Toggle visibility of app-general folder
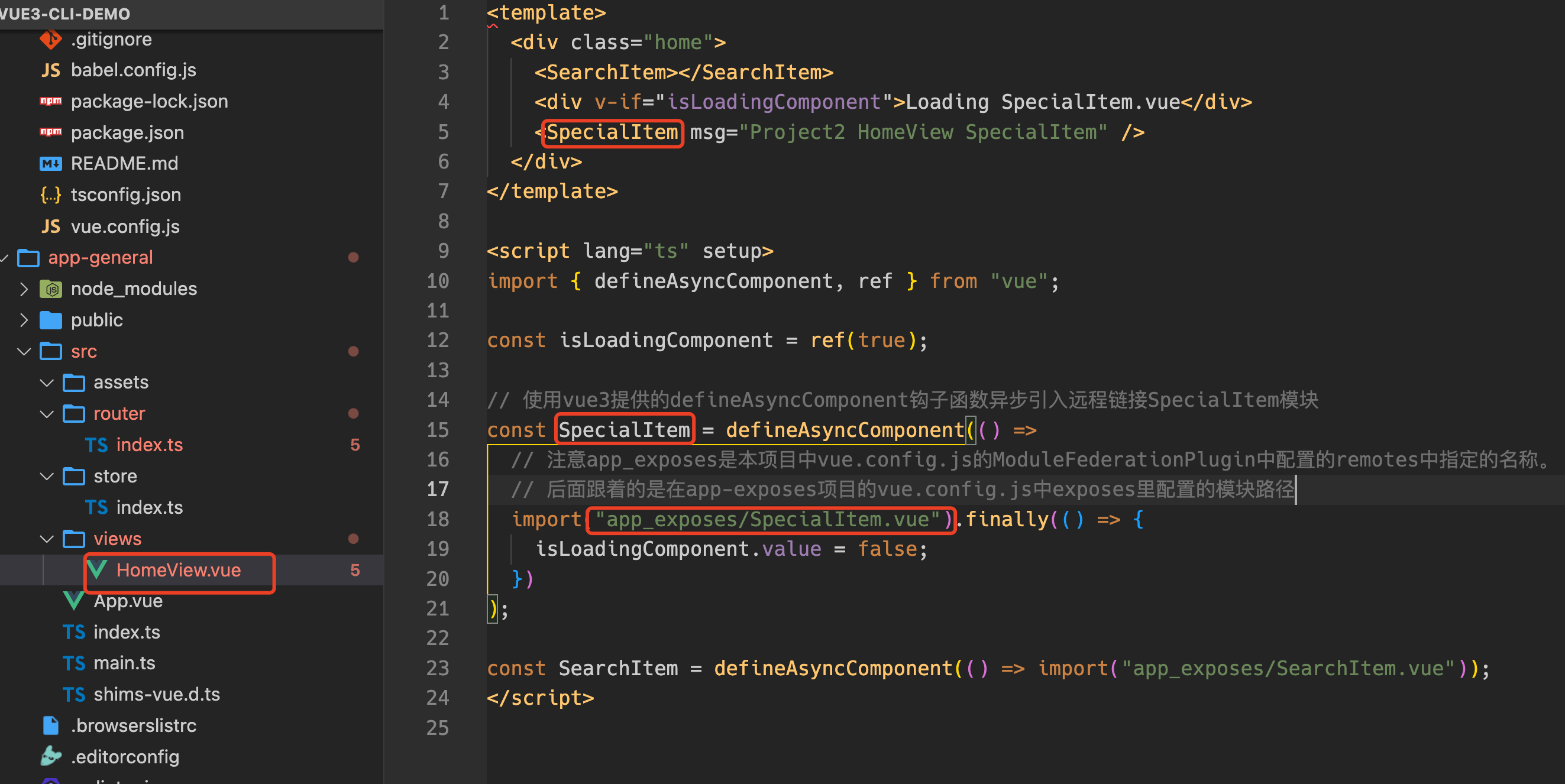Image resolution: width=1565 pixels, height=784 pixels. click(10, 260)
